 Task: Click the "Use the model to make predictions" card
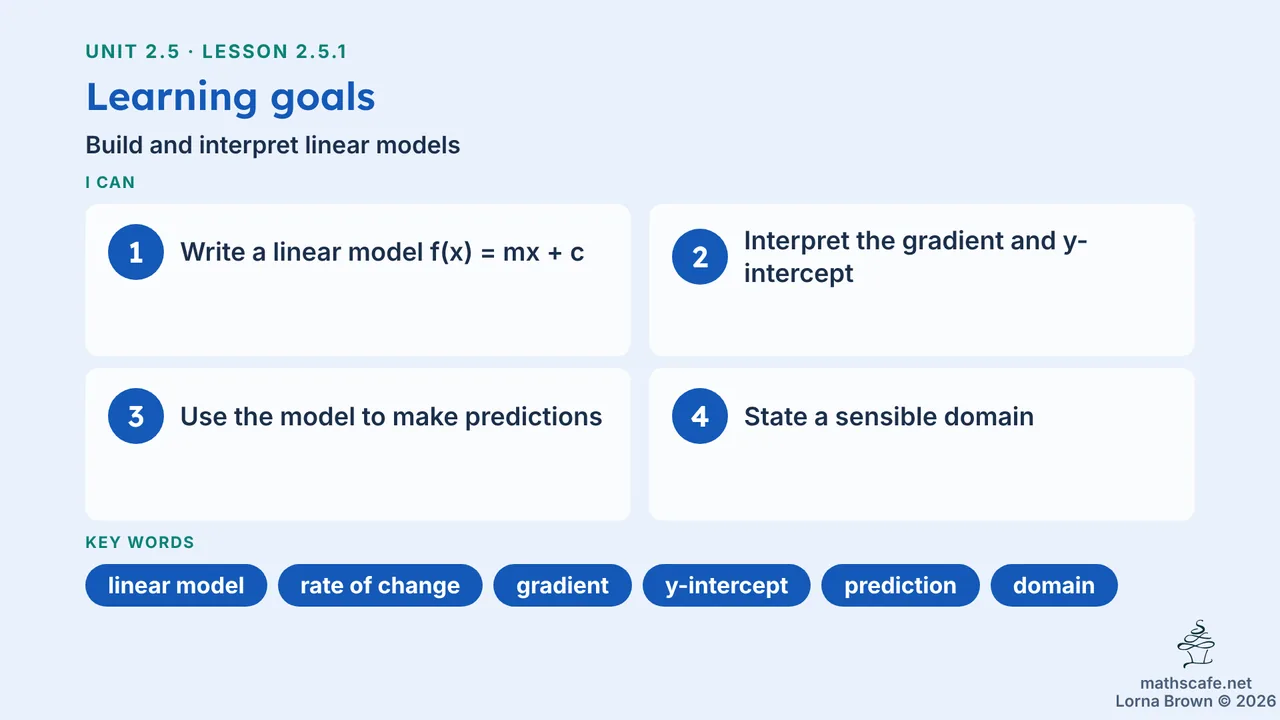point(358,444)
